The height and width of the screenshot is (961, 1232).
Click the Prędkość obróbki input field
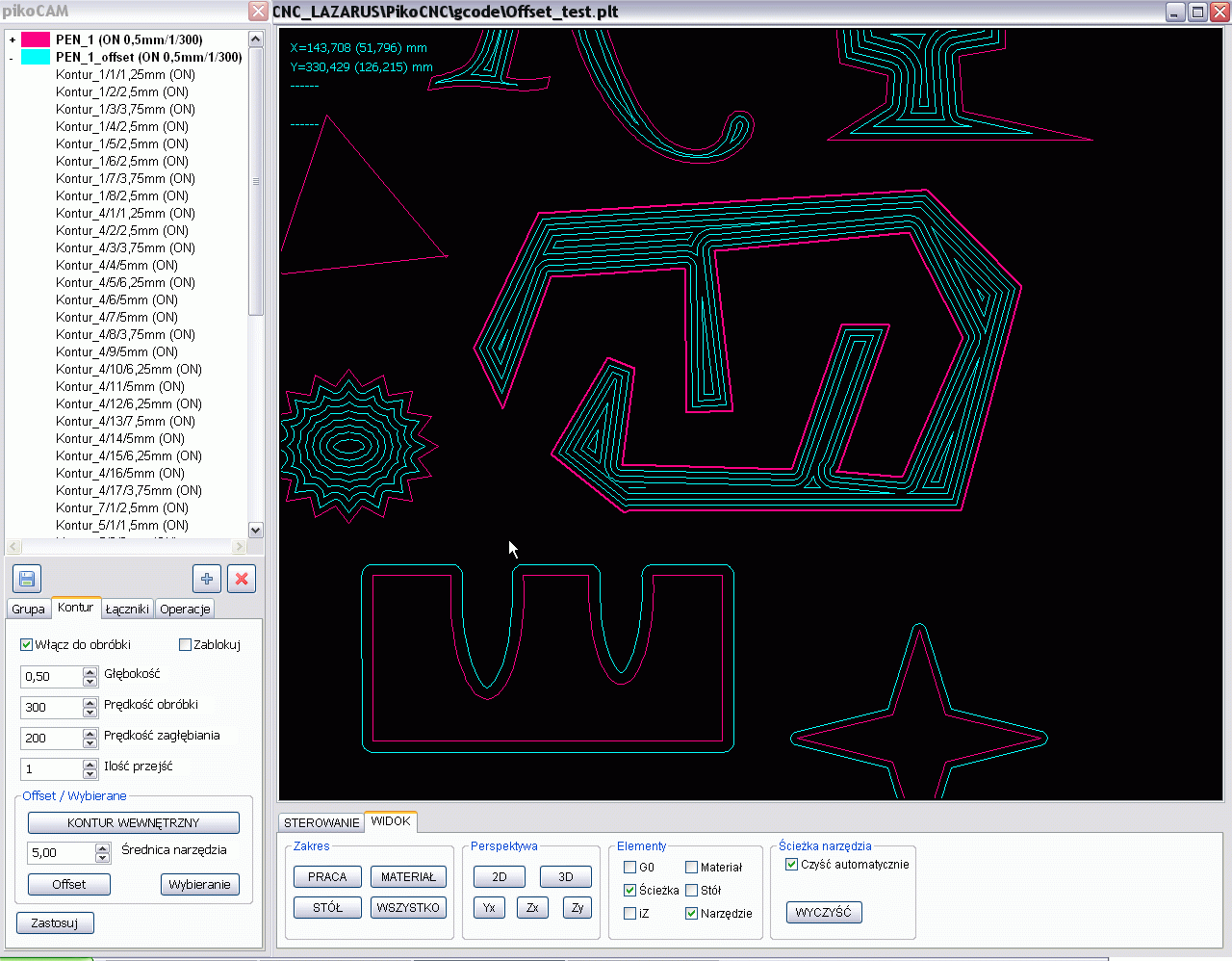pyautogui.click(x=52, y=707)
